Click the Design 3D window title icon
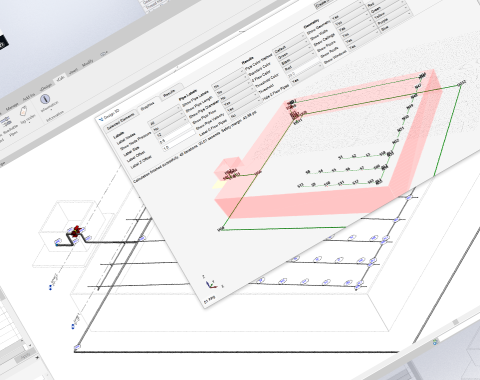This screenshot has height=380, width=480. [101, 119]
